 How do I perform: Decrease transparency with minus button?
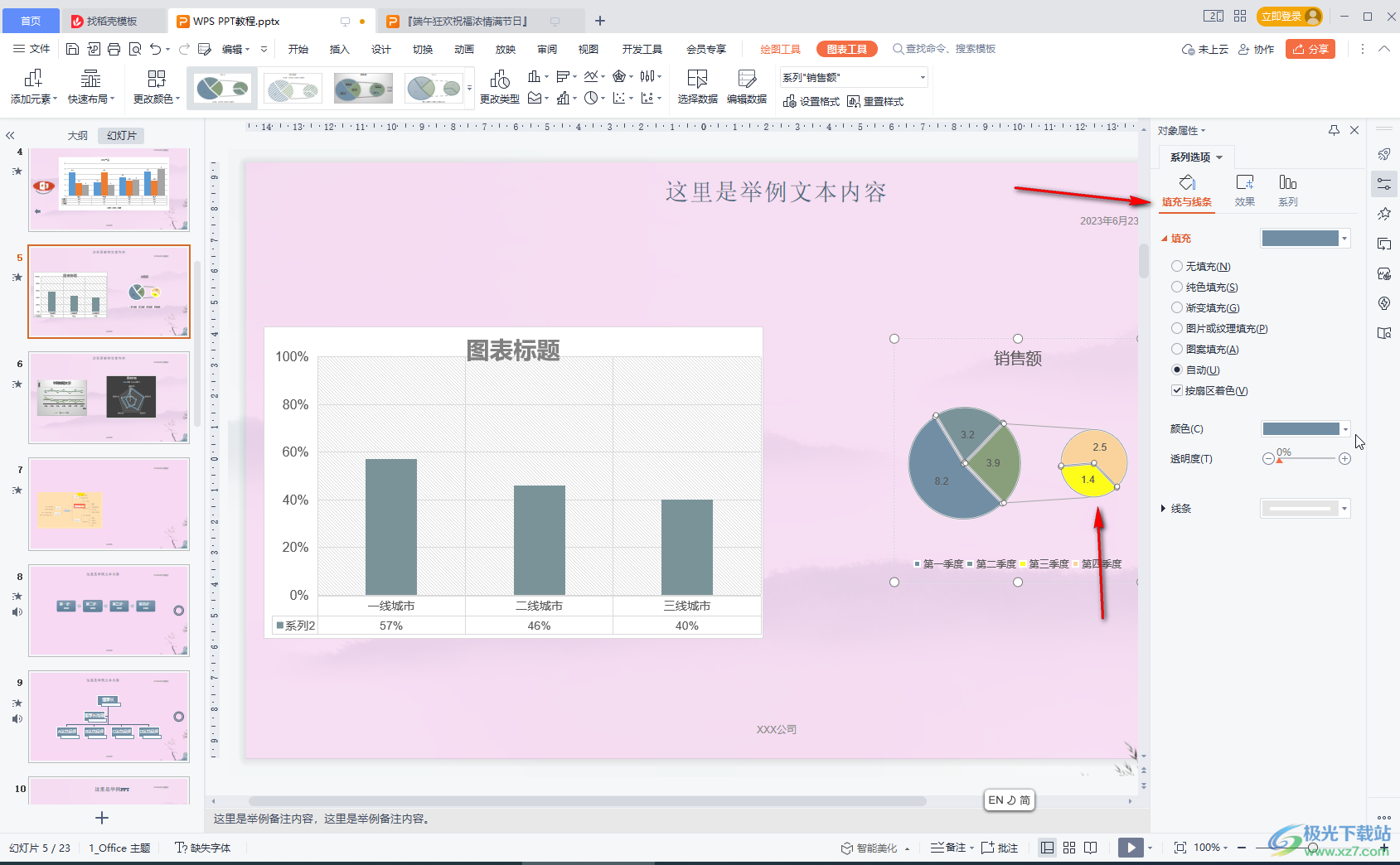[1268, 458]
